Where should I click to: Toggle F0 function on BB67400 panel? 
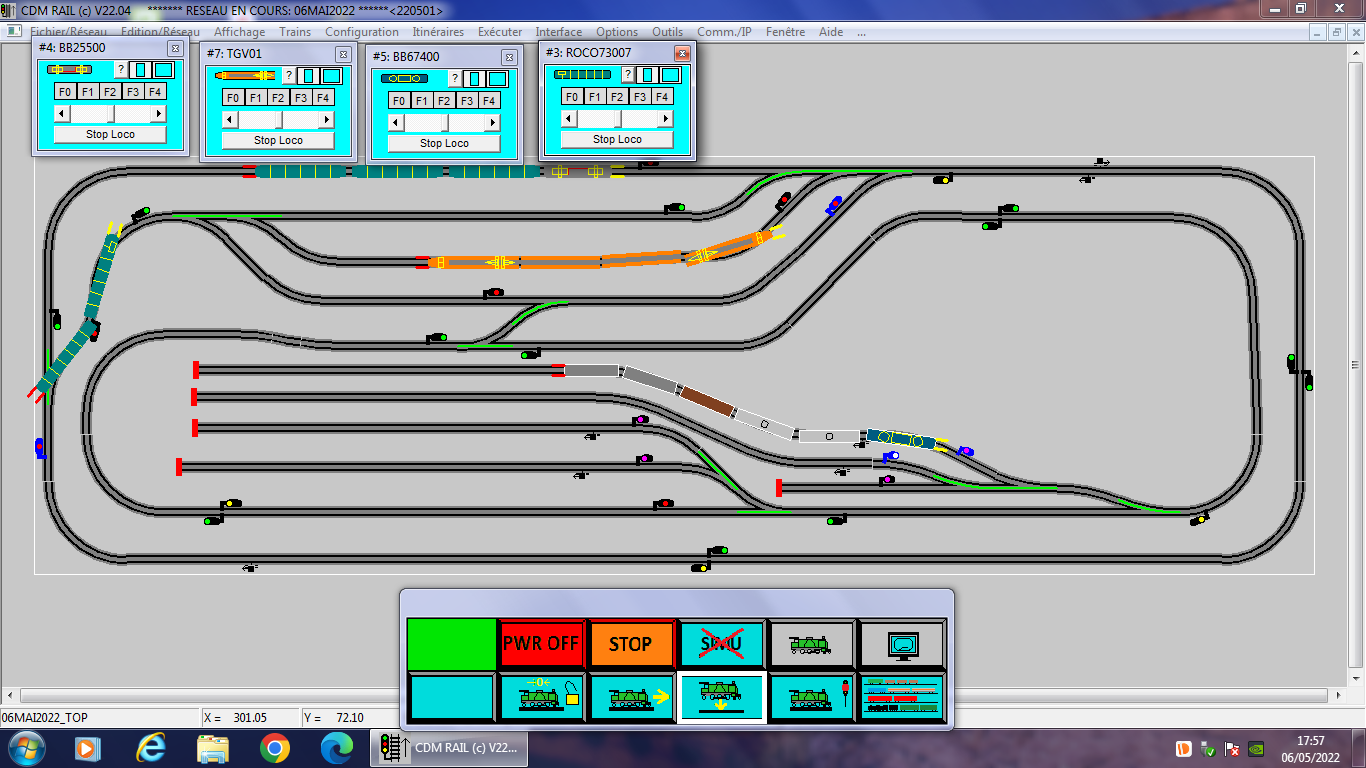[399, 100]
